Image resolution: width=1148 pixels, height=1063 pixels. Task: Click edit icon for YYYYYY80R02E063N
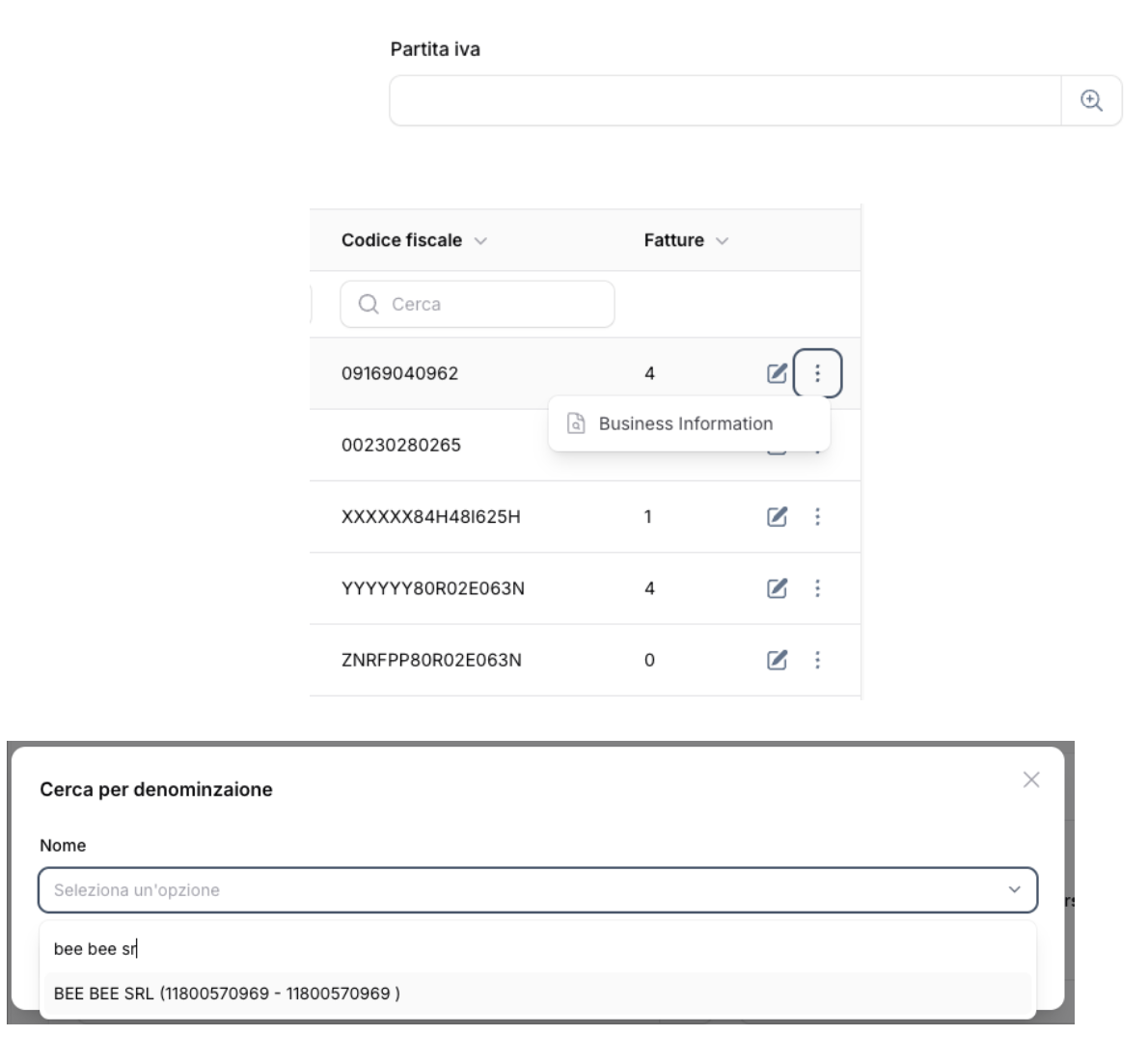(x=777, y=588)
